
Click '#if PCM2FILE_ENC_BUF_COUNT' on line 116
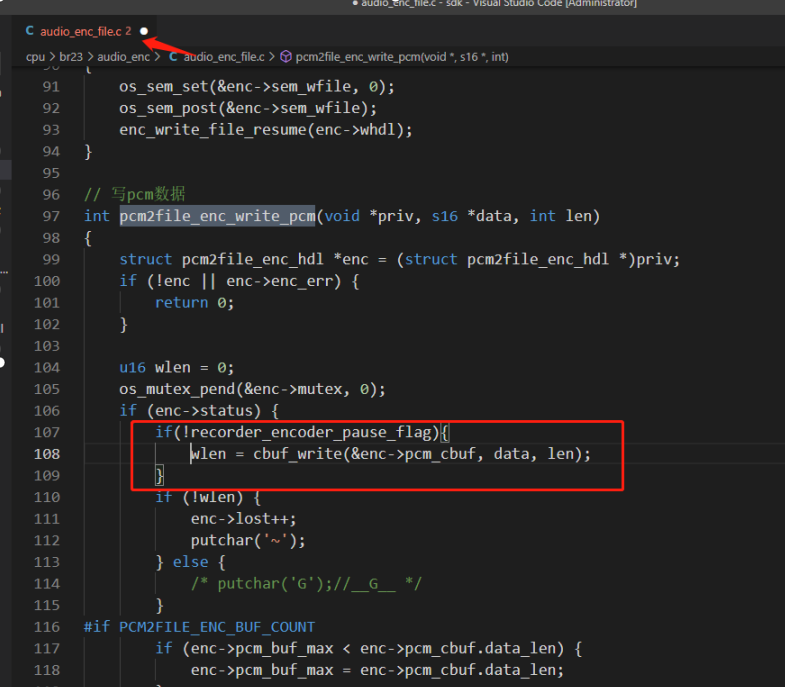[x=199, y=627]
